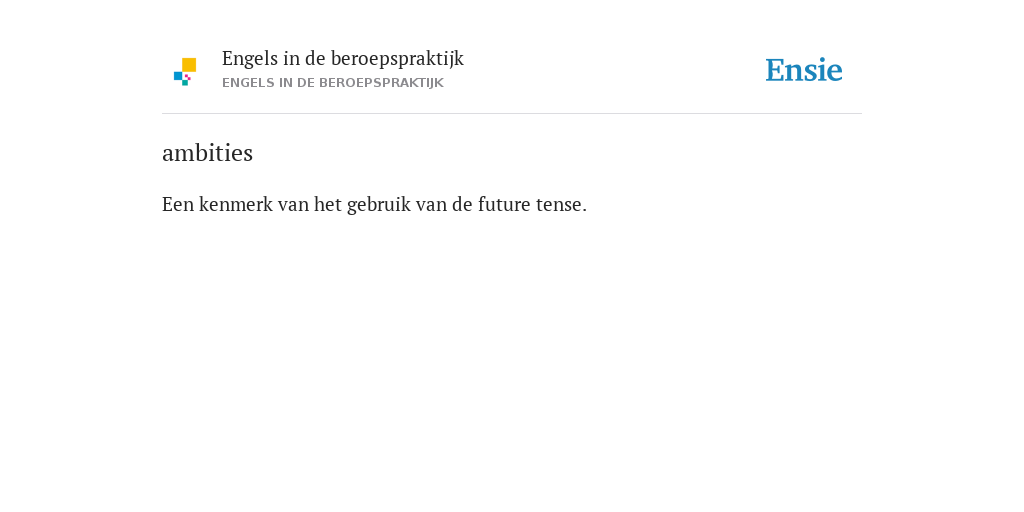This screenshot has height=512, width=1024.
Task: Click the gray uppercase ENGELS IN DE BEROEPSPRAKTIJK subtitle
Action: point(332,83)
